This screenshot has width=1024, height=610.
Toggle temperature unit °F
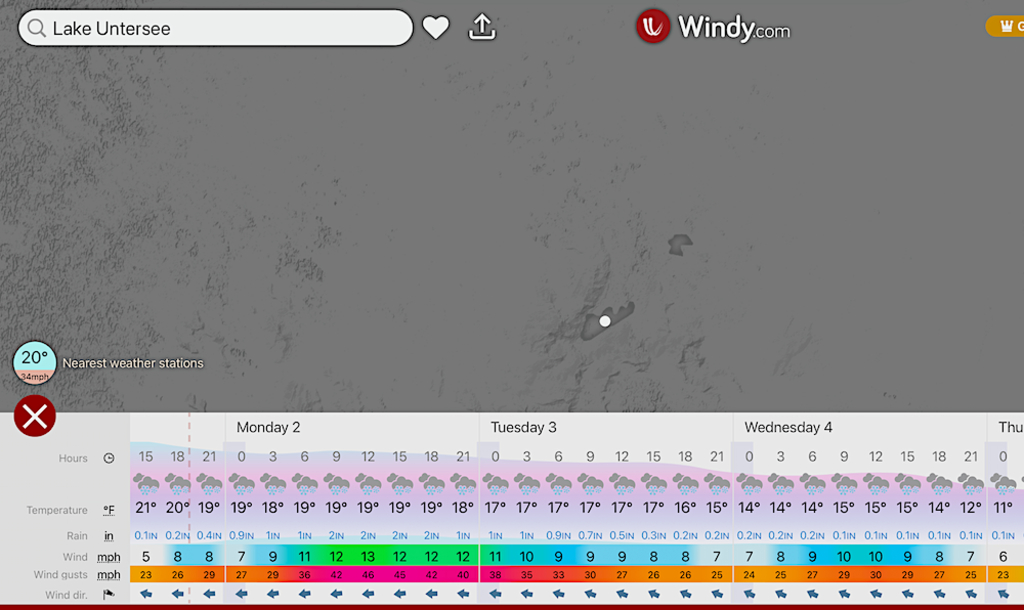(108, 510)
